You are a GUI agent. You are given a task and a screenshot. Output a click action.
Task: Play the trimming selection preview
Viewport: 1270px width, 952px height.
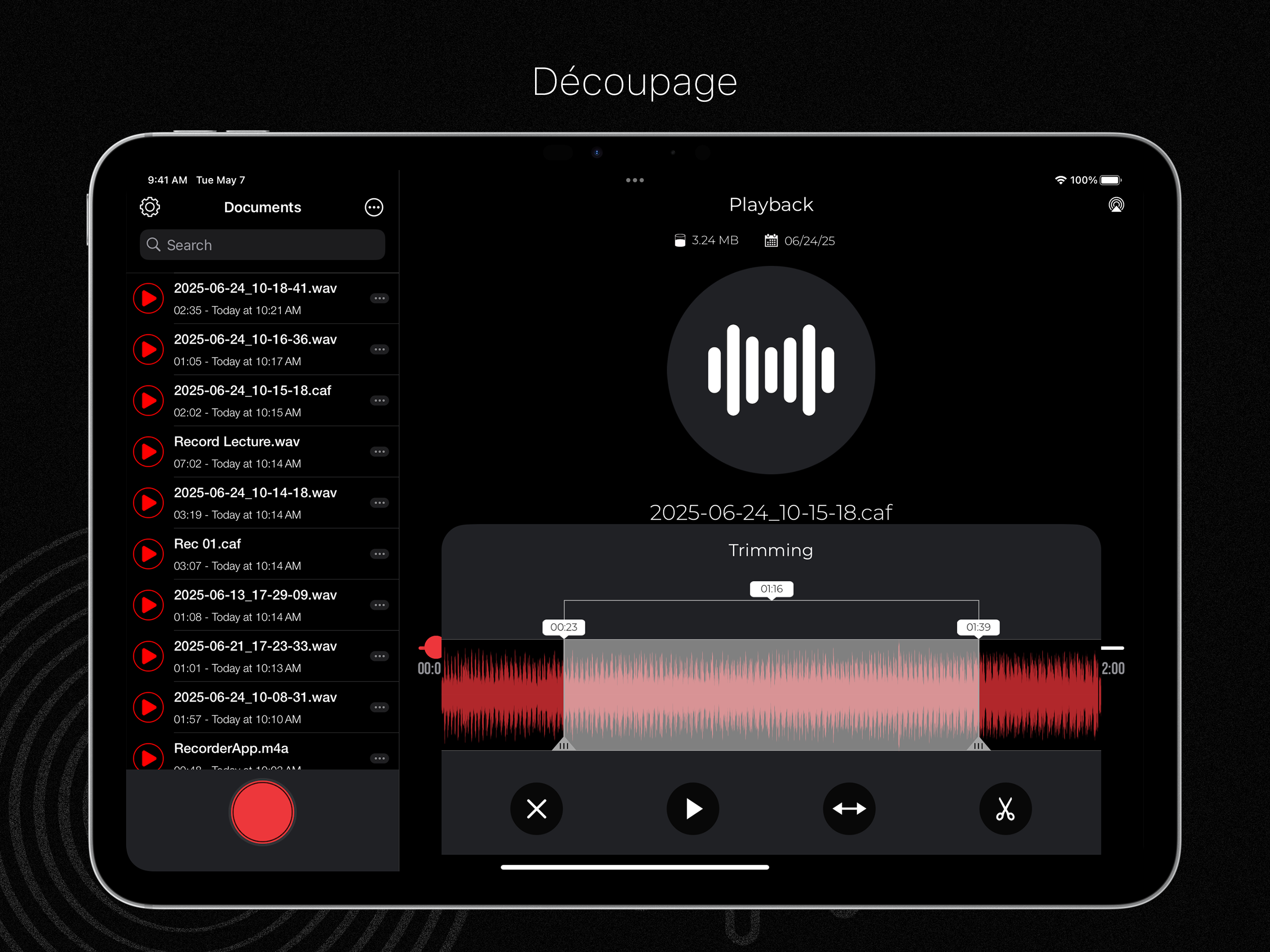click(x=693, y=809)
